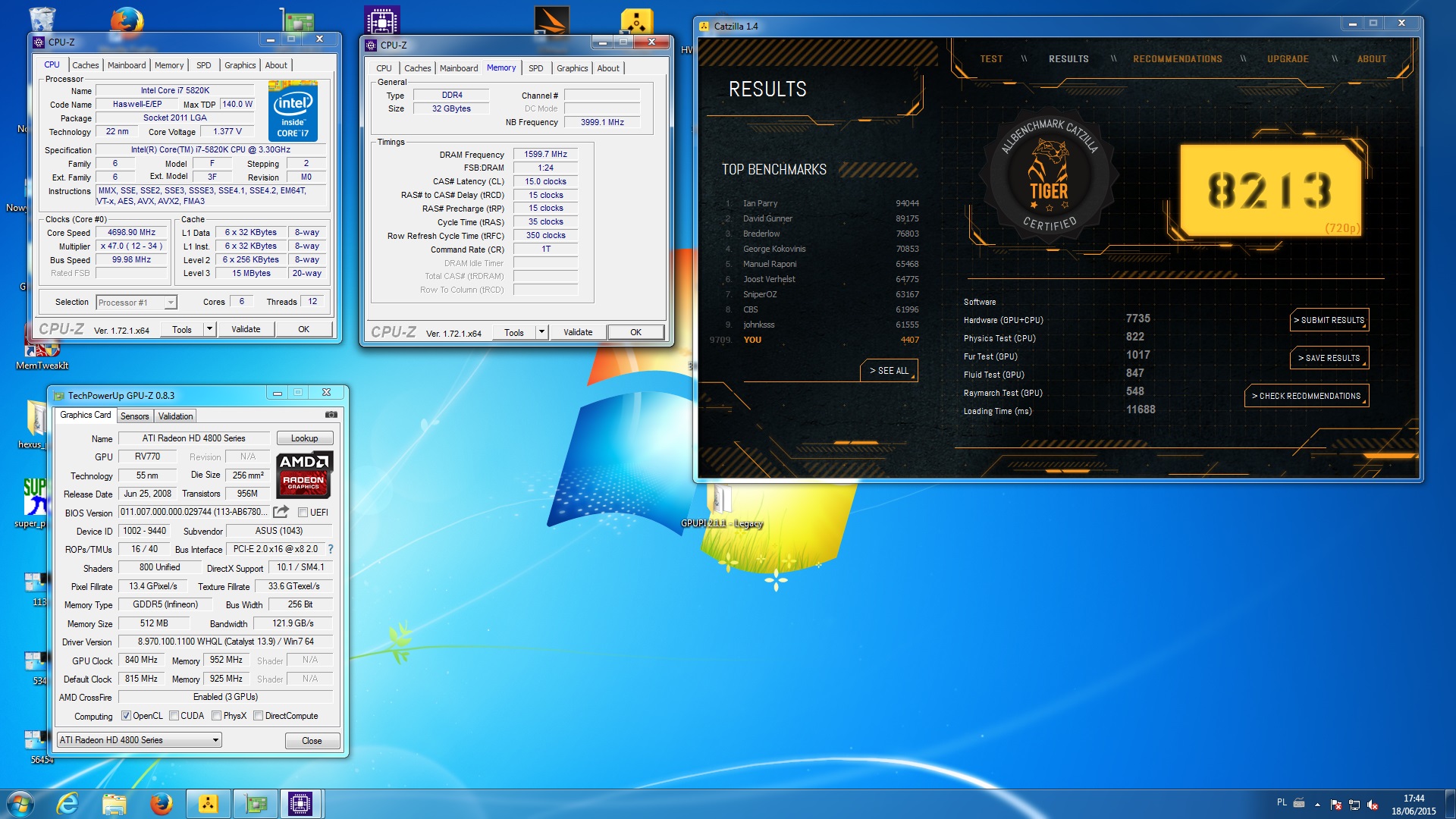Image resolution: width=1456 pixels, height=819 pixels.
Task: Click the BIOS Version field in GPU-Z
Action: (193, 513)
